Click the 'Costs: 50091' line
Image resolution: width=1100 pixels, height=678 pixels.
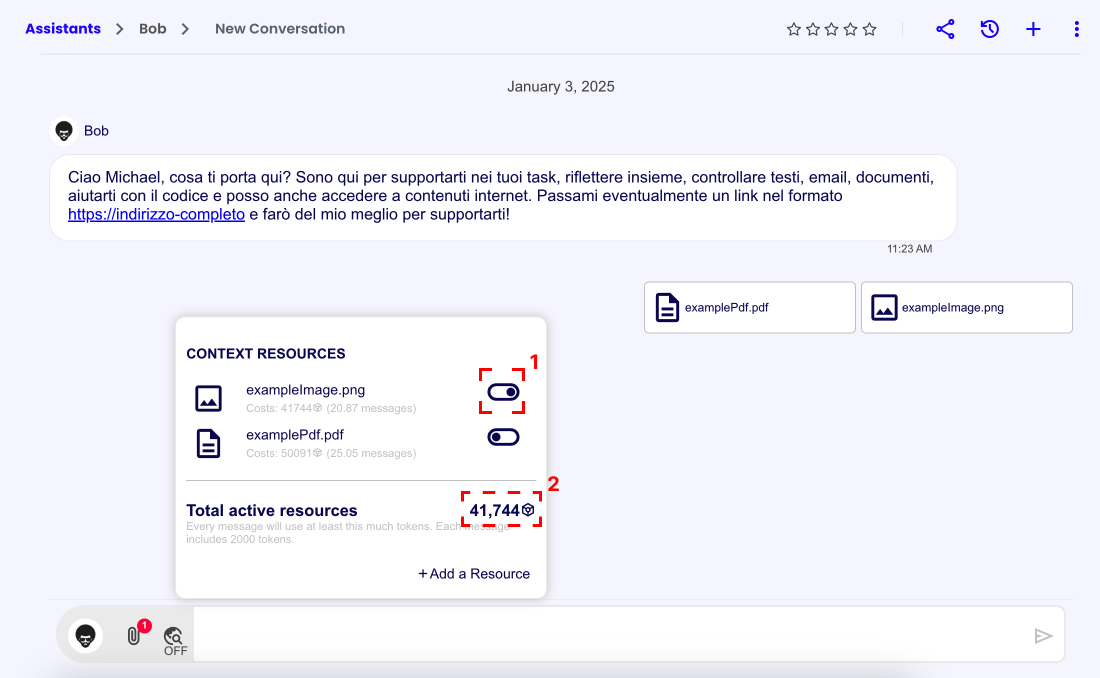(x=330, y=453)
